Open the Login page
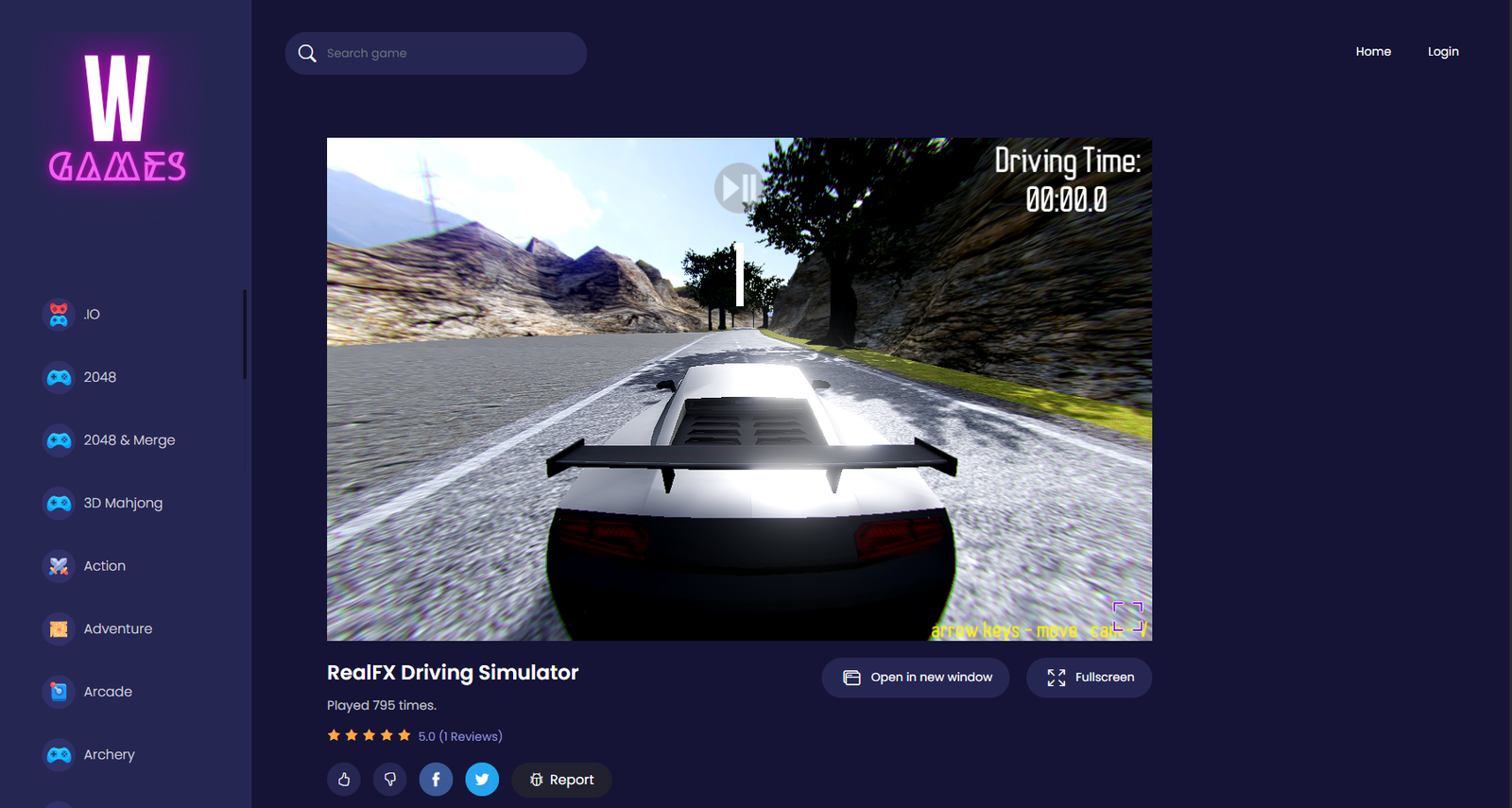The image size is (1512, 808). [x=1443, y=52]
